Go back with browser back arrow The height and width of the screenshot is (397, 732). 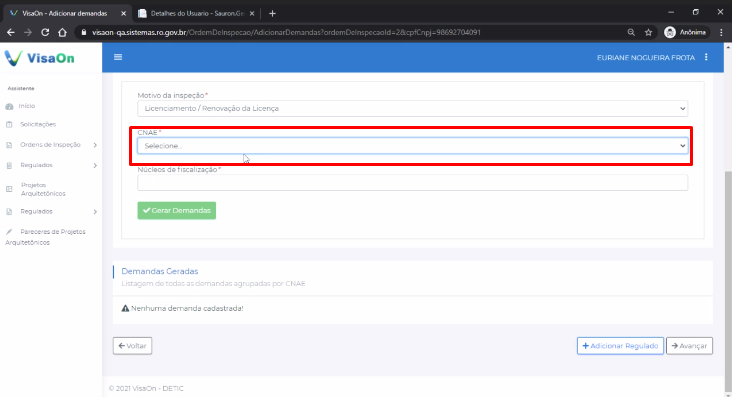point(11,32)
